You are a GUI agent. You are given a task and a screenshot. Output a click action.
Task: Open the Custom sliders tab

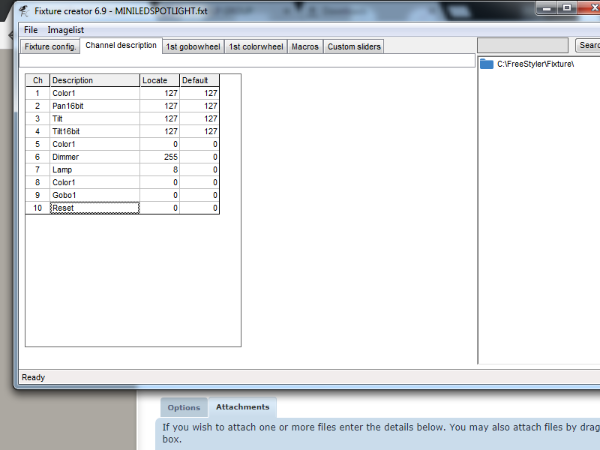[x=354, y=47]
